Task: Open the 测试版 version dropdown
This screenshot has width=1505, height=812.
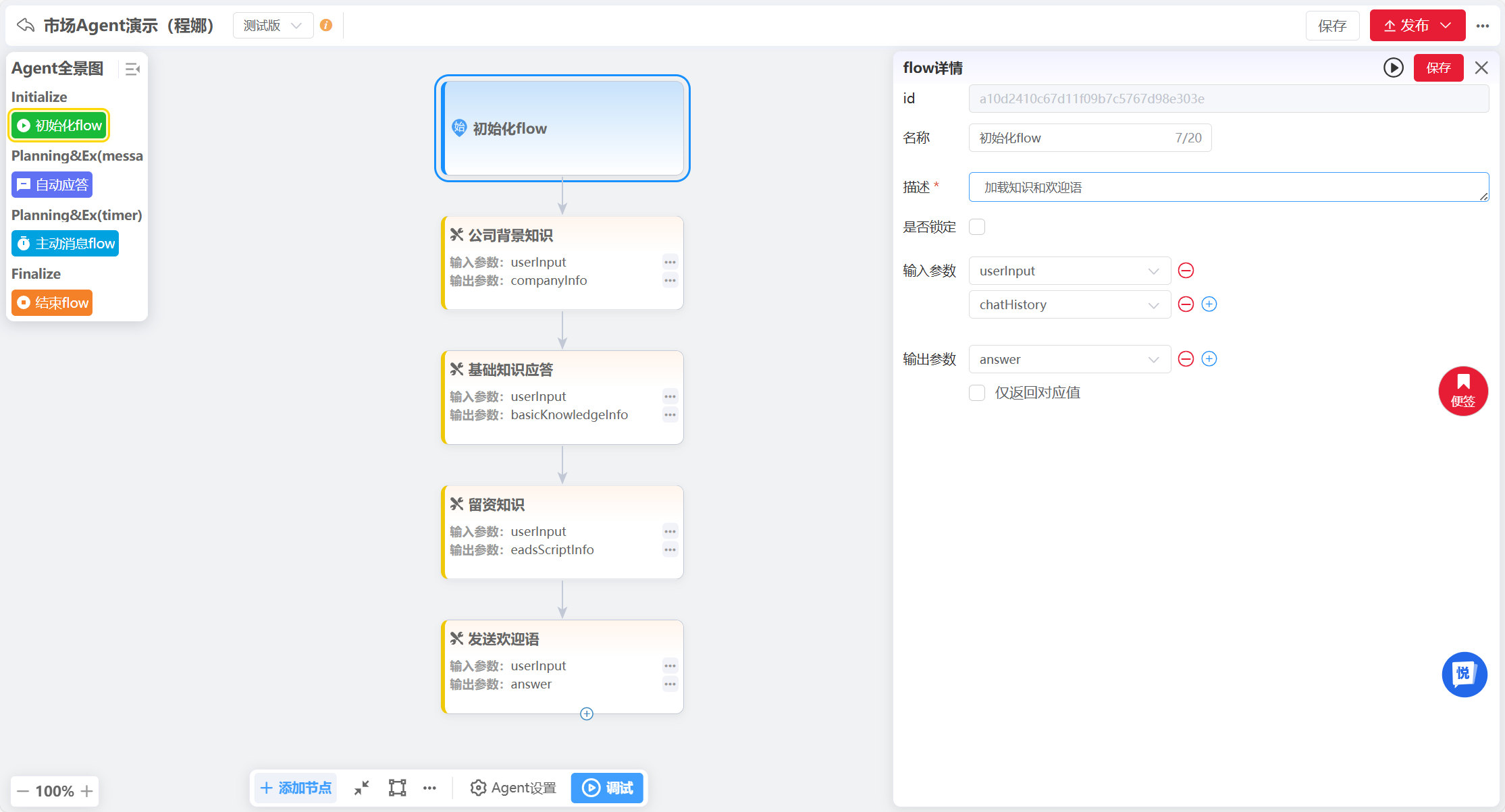Action: coord(273,26)
